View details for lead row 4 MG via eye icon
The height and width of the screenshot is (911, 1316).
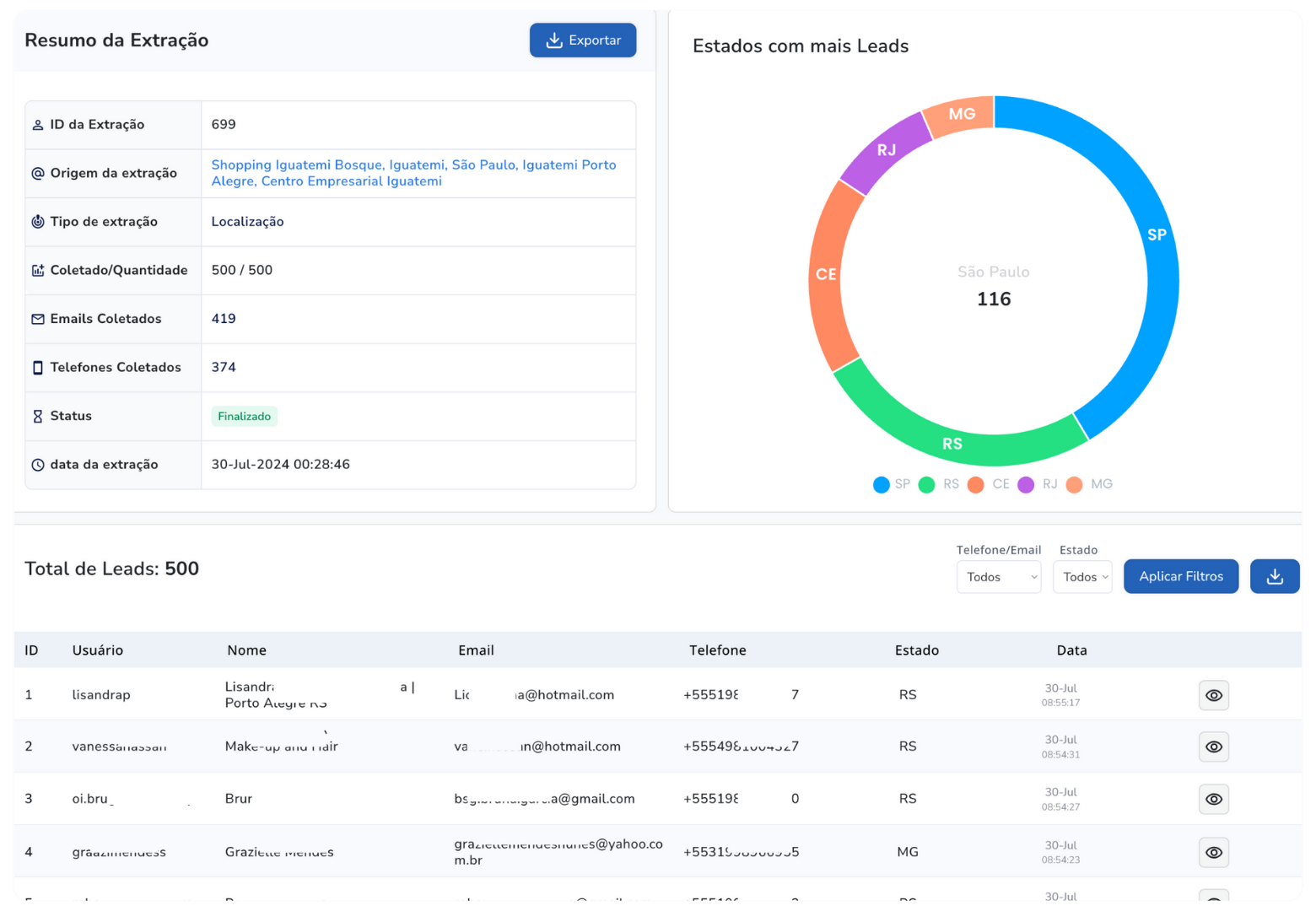click(x=1214, y=853)
